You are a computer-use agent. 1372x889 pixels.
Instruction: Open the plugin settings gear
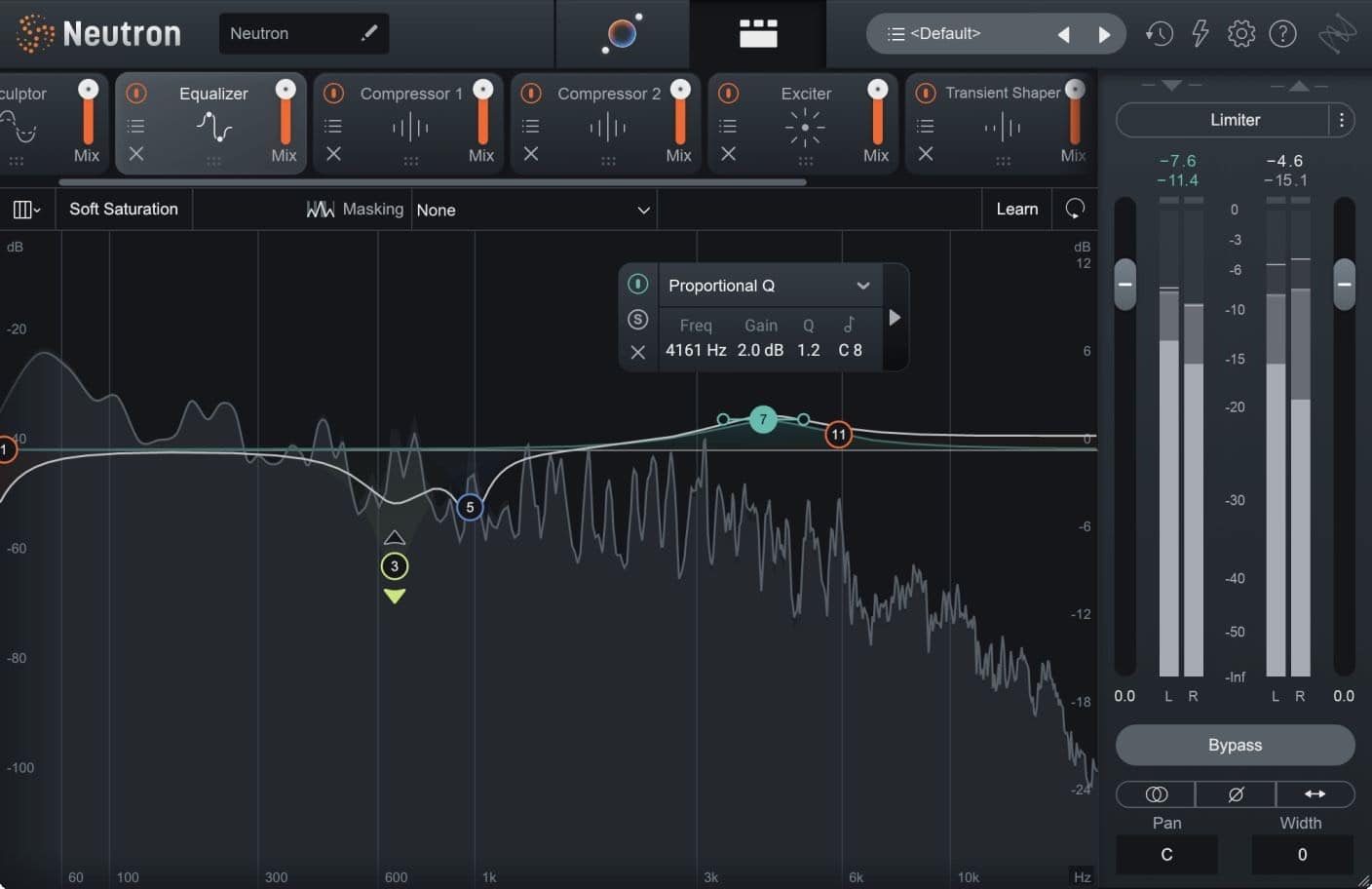(x=1241, y=33)
